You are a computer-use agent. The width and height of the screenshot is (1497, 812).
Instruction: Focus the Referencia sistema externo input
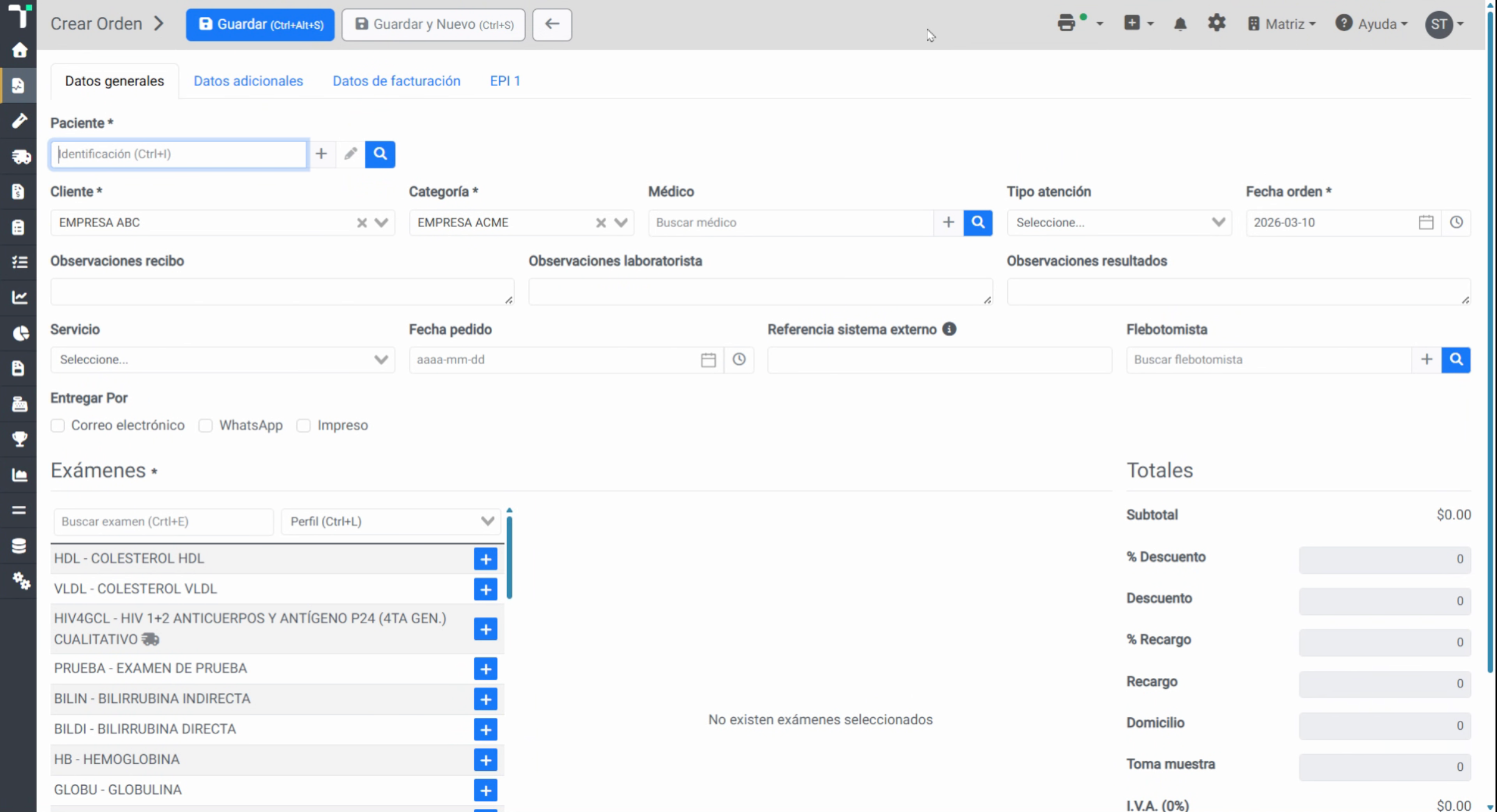coord(939,360)
